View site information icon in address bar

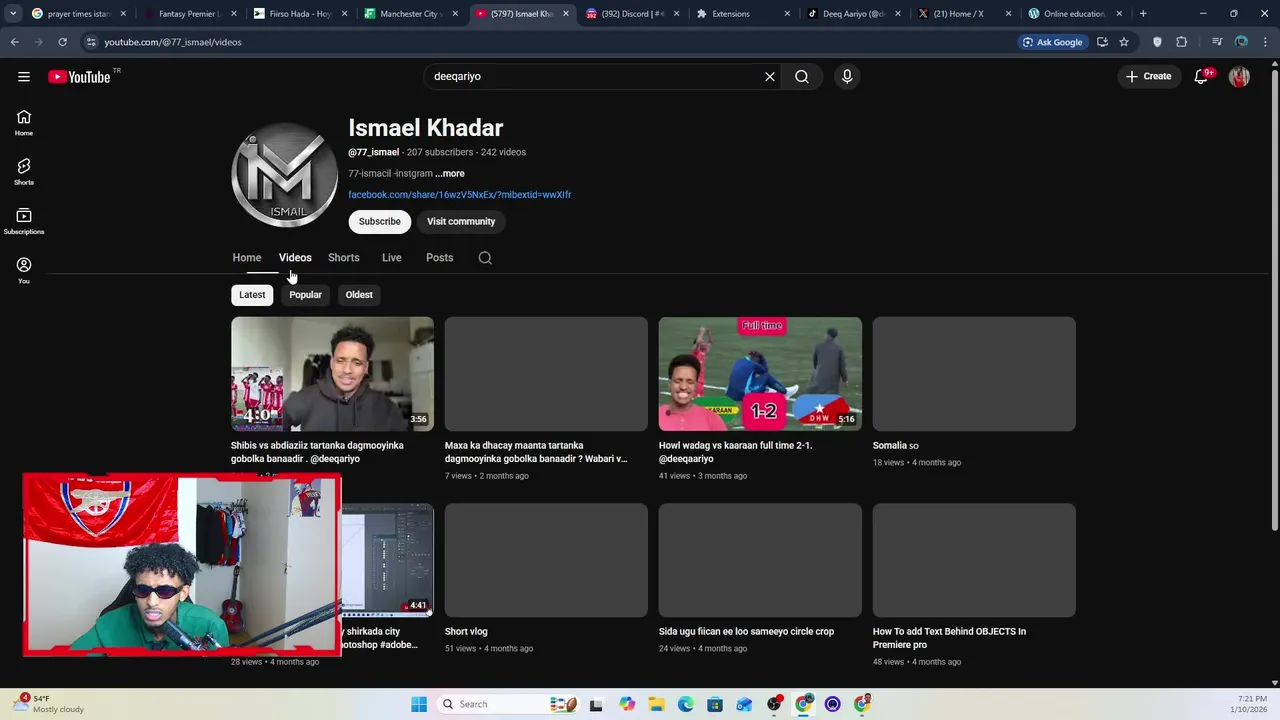coord(91,42)
